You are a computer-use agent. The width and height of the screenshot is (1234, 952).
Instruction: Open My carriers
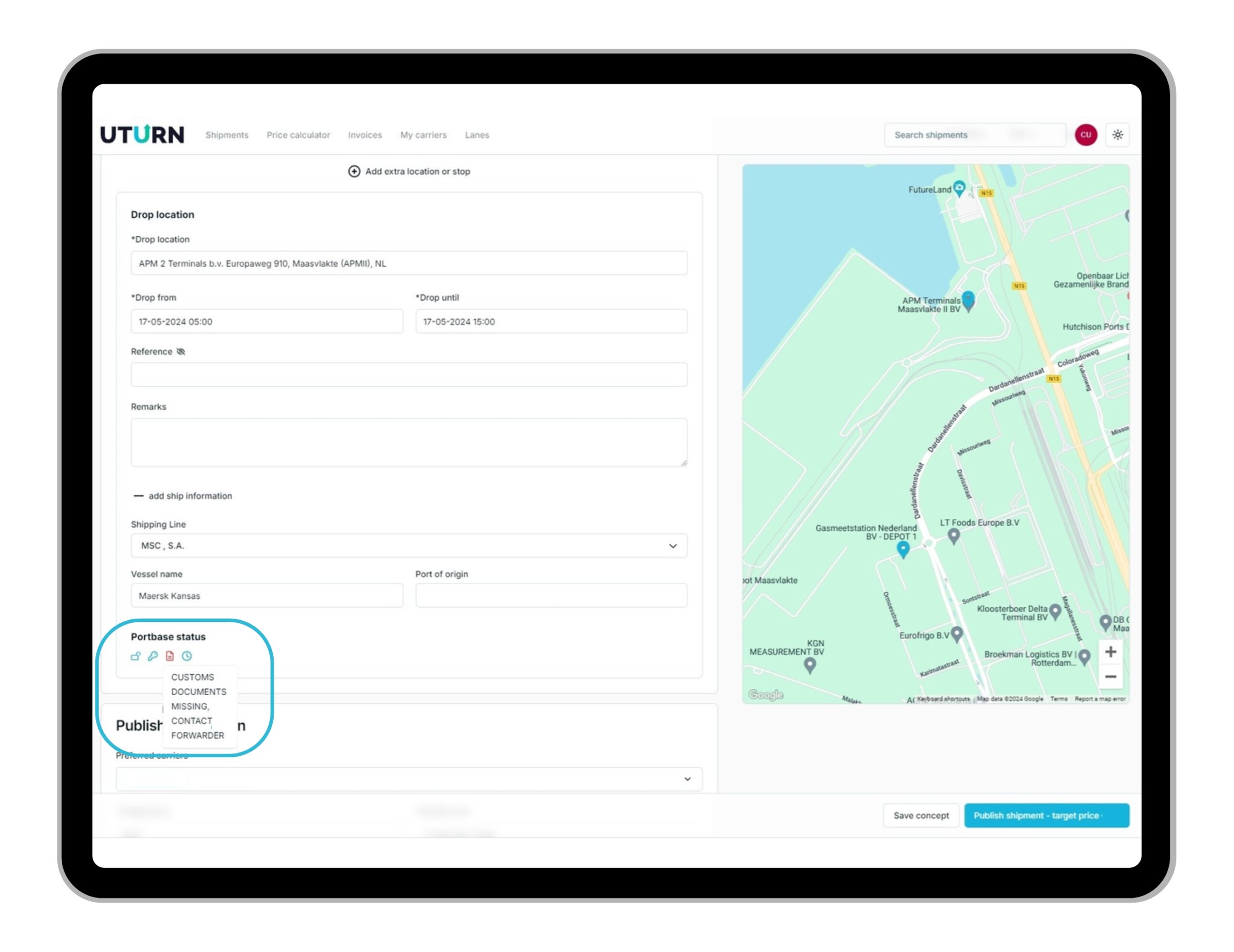click(x=423, y=135)
